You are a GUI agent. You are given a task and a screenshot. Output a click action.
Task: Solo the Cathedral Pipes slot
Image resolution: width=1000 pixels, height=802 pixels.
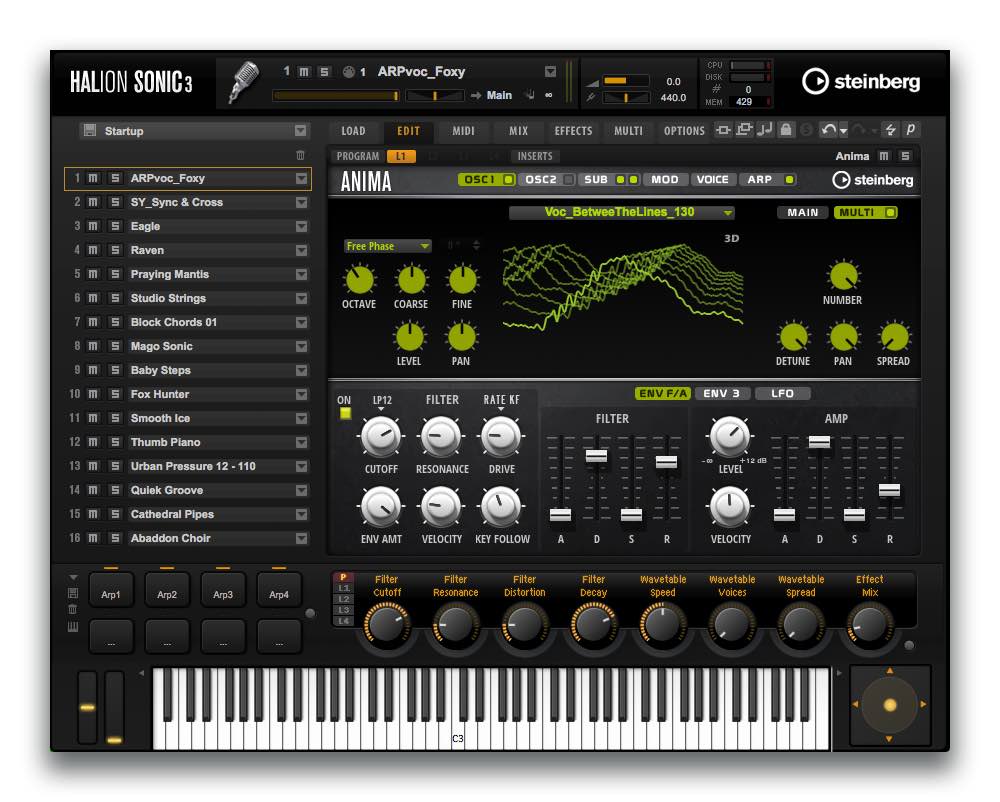[115, 514]
